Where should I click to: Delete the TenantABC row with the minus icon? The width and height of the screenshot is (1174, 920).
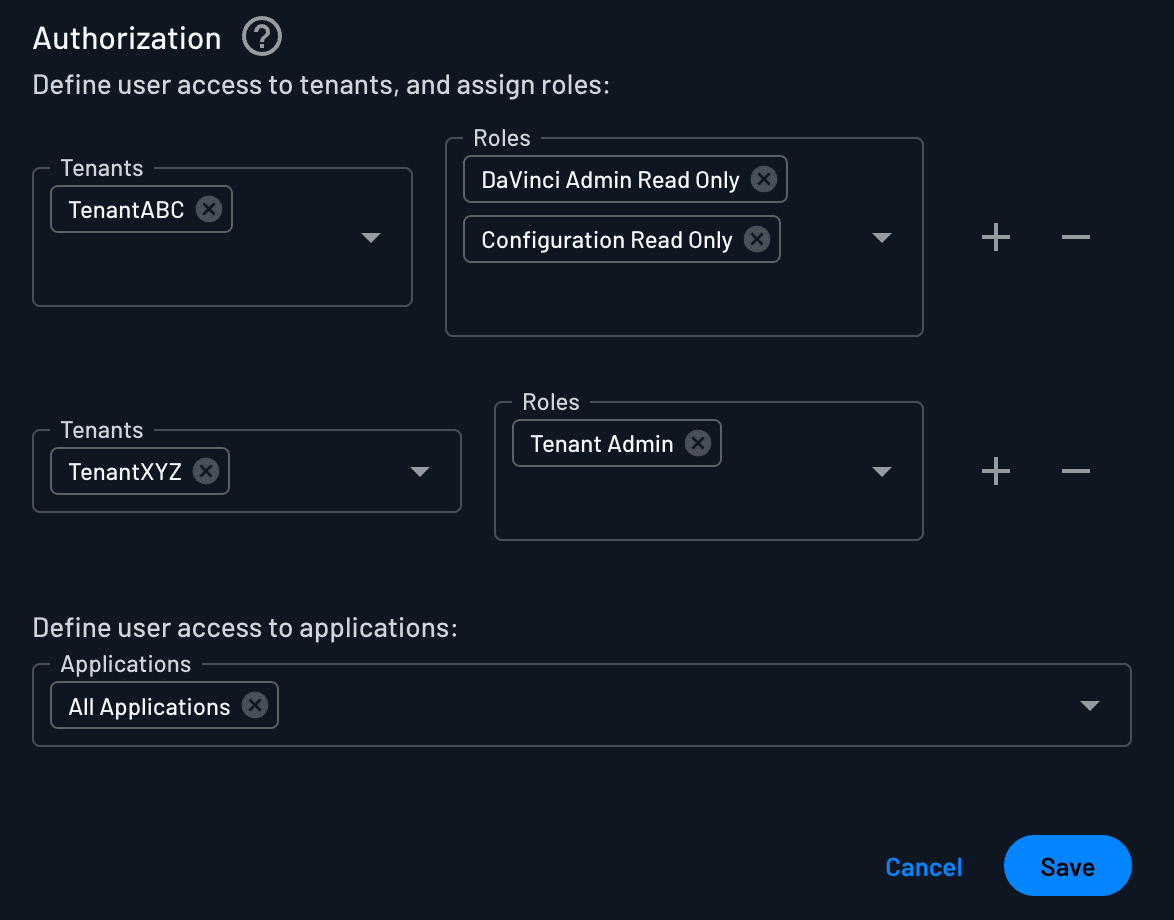(x=1075, y=237)
